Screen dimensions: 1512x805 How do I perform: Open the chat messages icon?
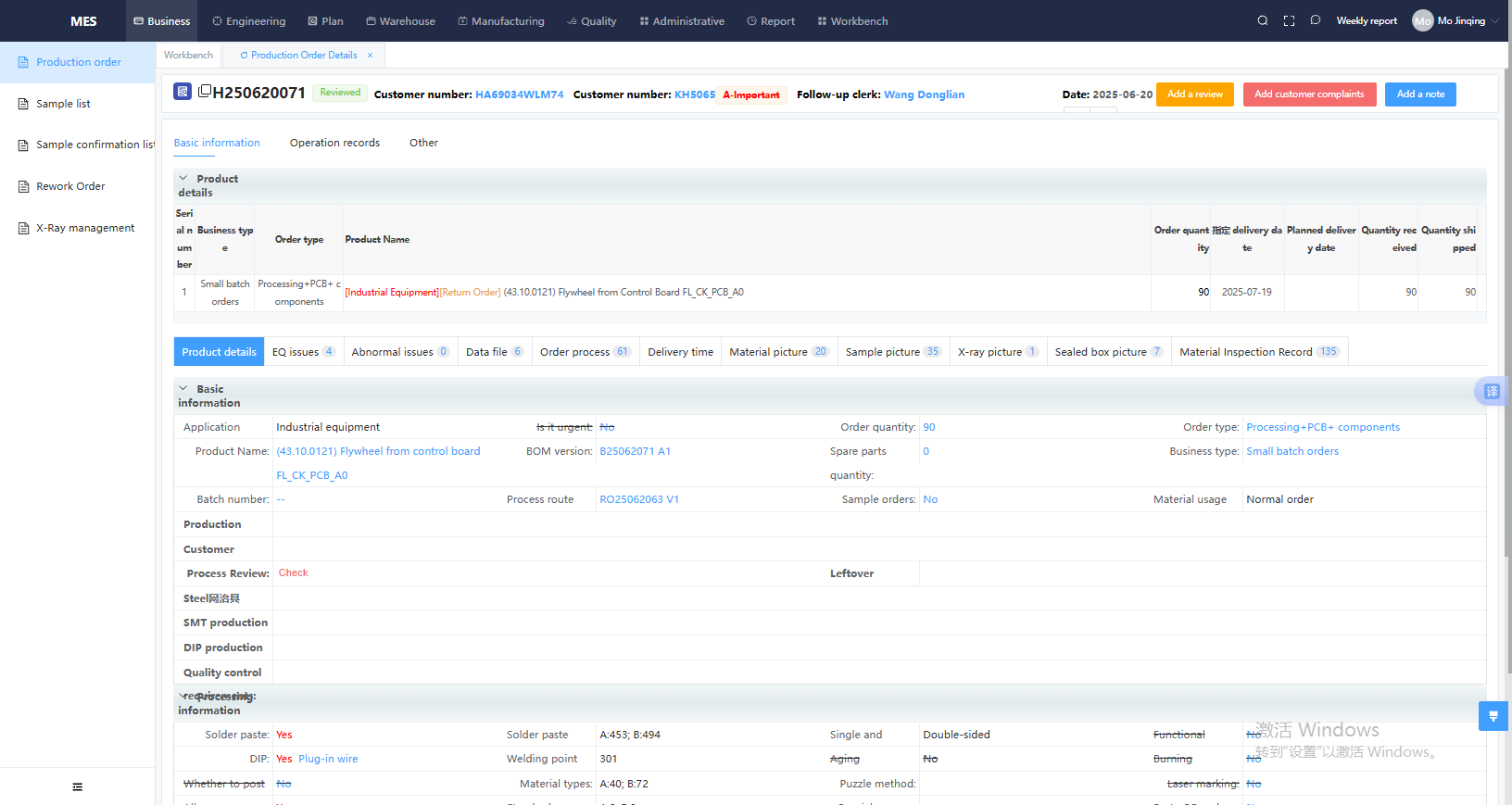1315,20
